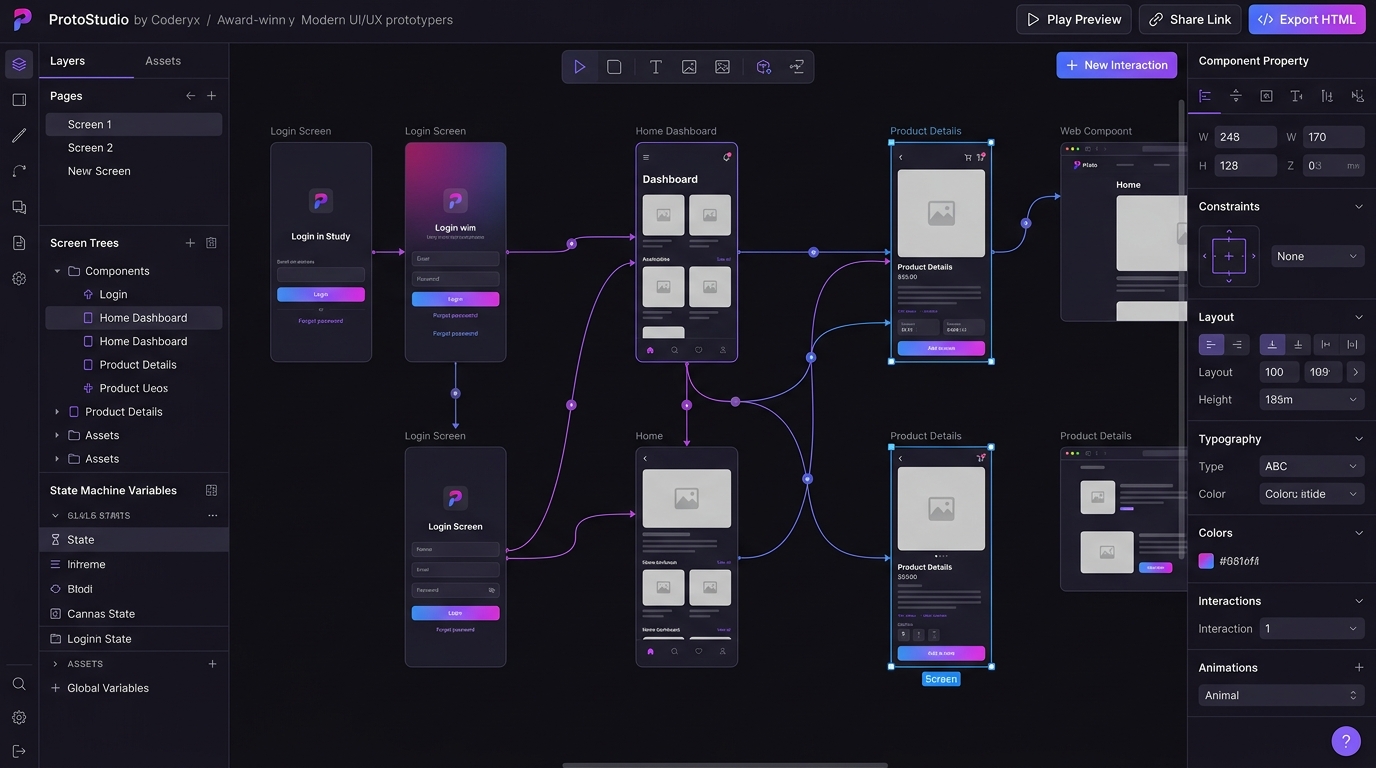The width and height of the screenshot is (1376, 768).
Task: Toggle bottom align option in Layout section
Action: coord(1272,345)
